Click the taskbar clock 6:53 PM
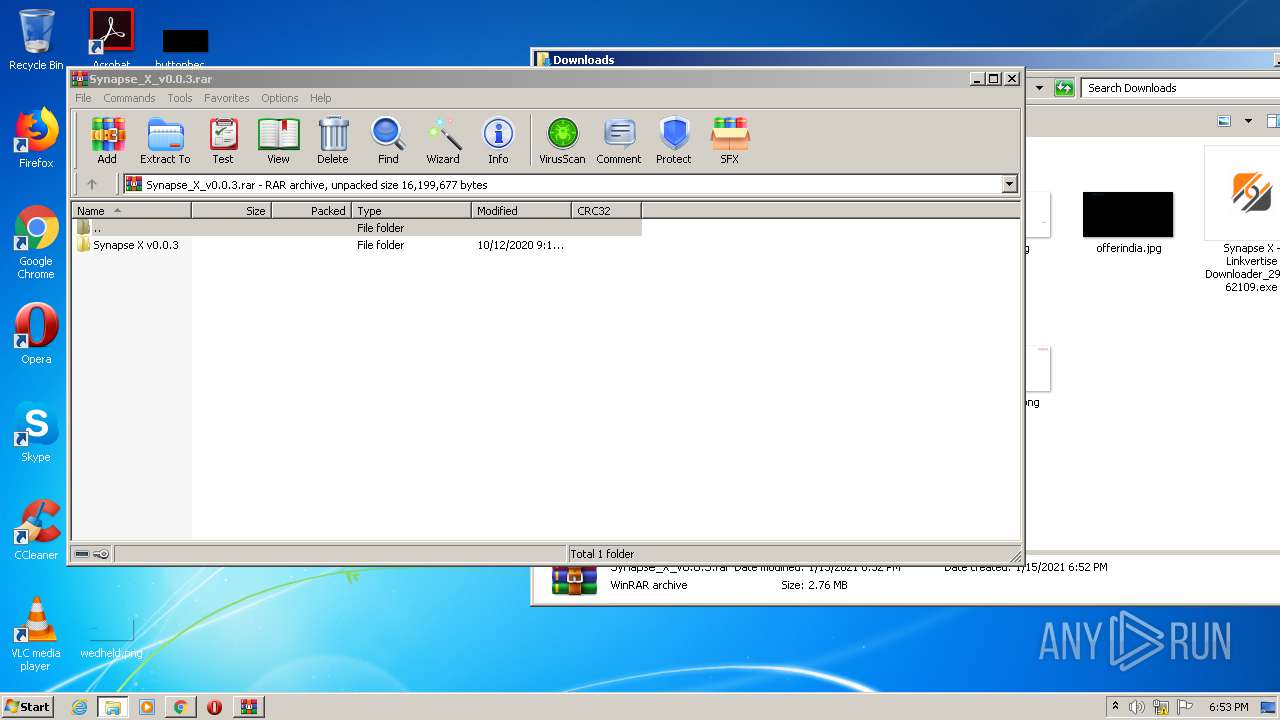1280x720 pixels. (1228, 707)
